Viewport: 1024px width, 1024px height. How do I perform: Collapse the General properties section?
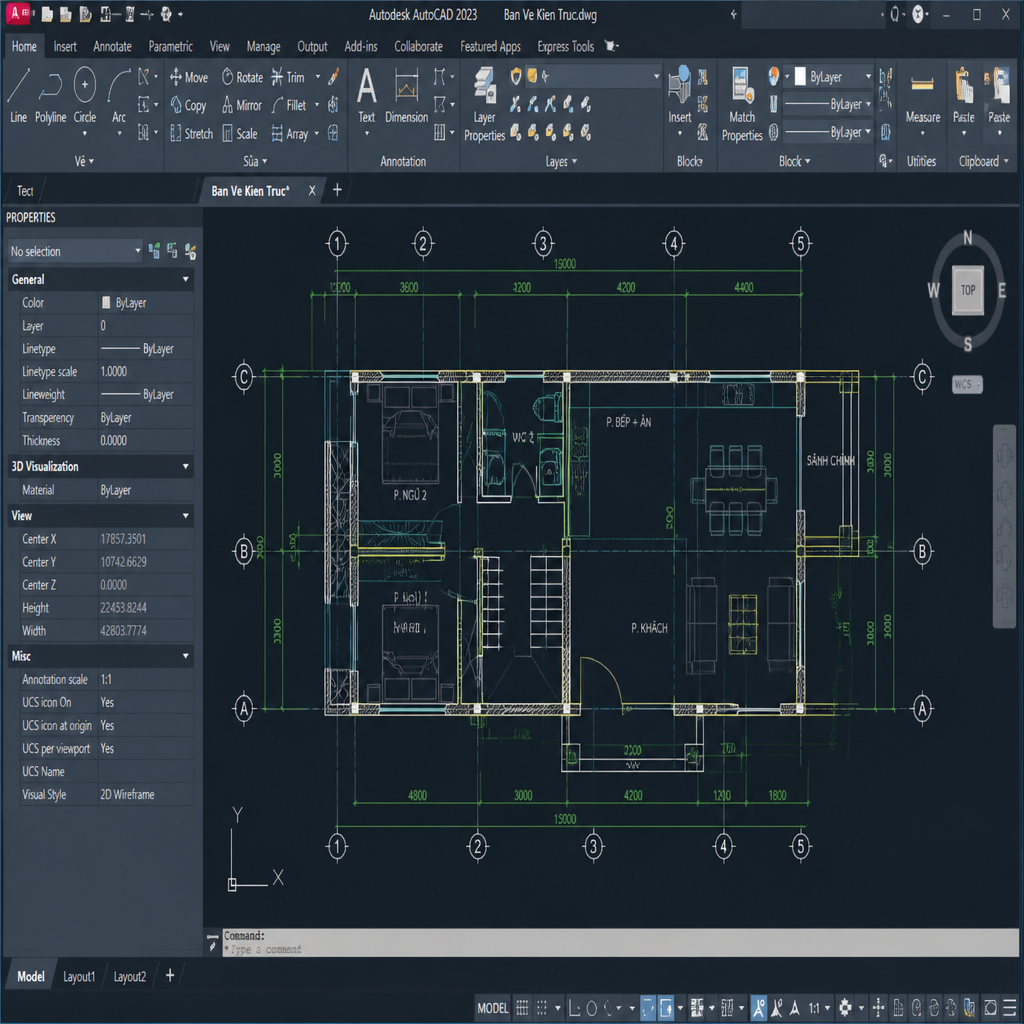[x=185, y=280]
